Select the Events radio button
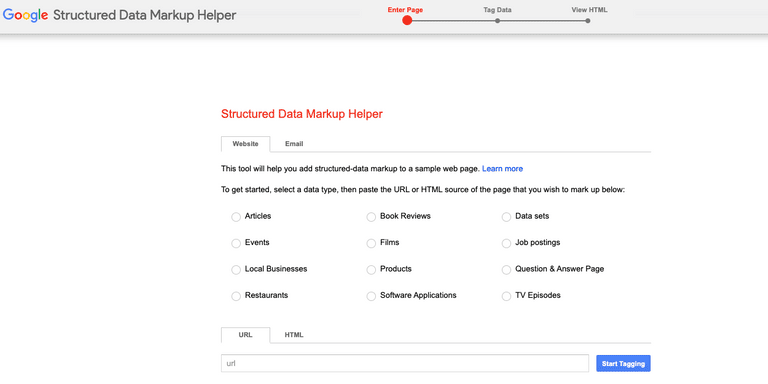 coord(236,243)
